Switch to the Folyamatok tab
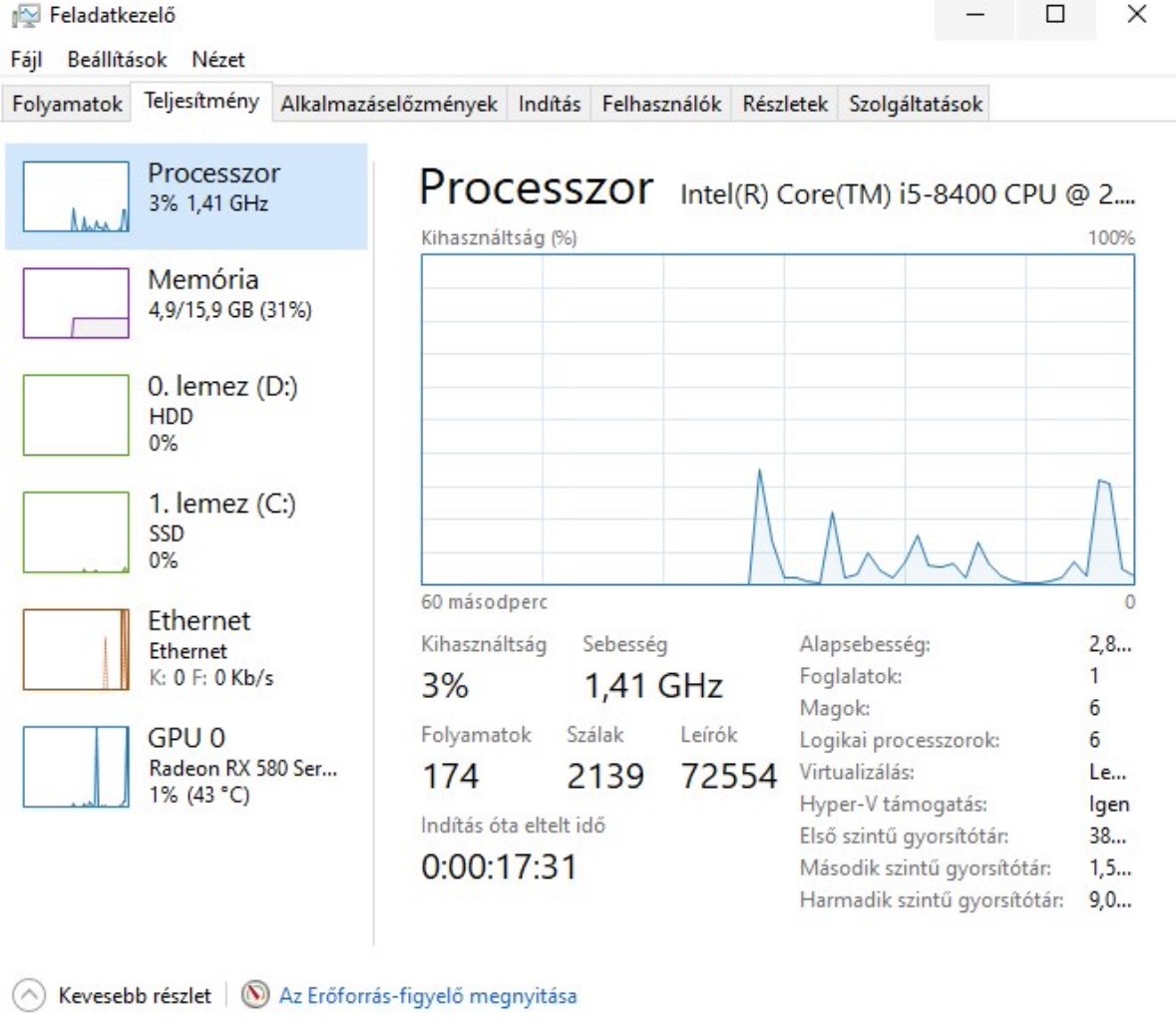The width and height of the screenshot is (1176, 1025). pyautogui.click(x=67, y=104)
